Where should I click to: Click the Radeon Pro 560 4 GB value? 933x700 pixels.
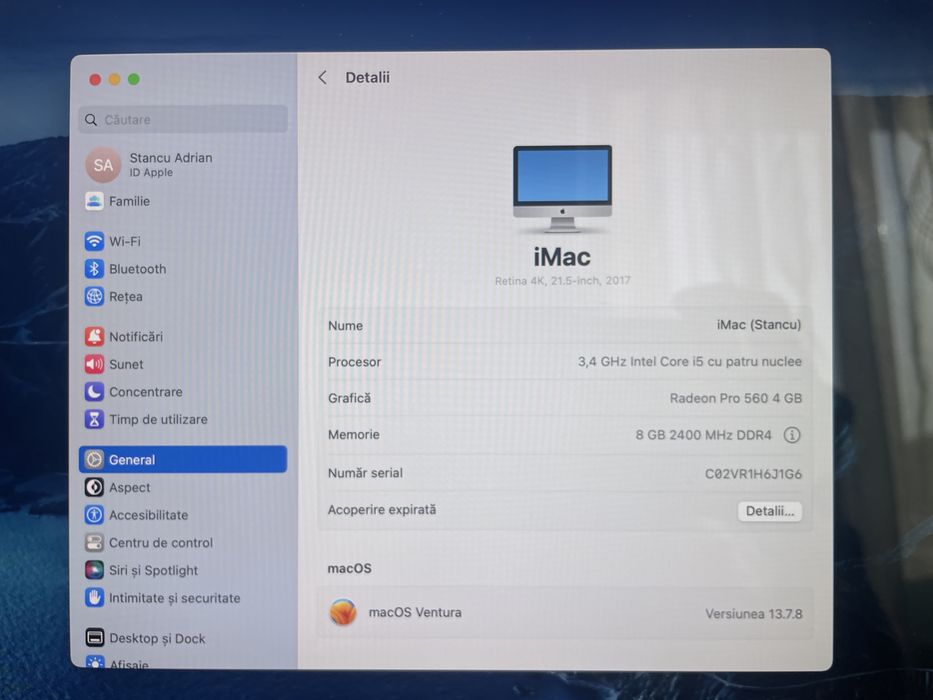tap(735, 398)
